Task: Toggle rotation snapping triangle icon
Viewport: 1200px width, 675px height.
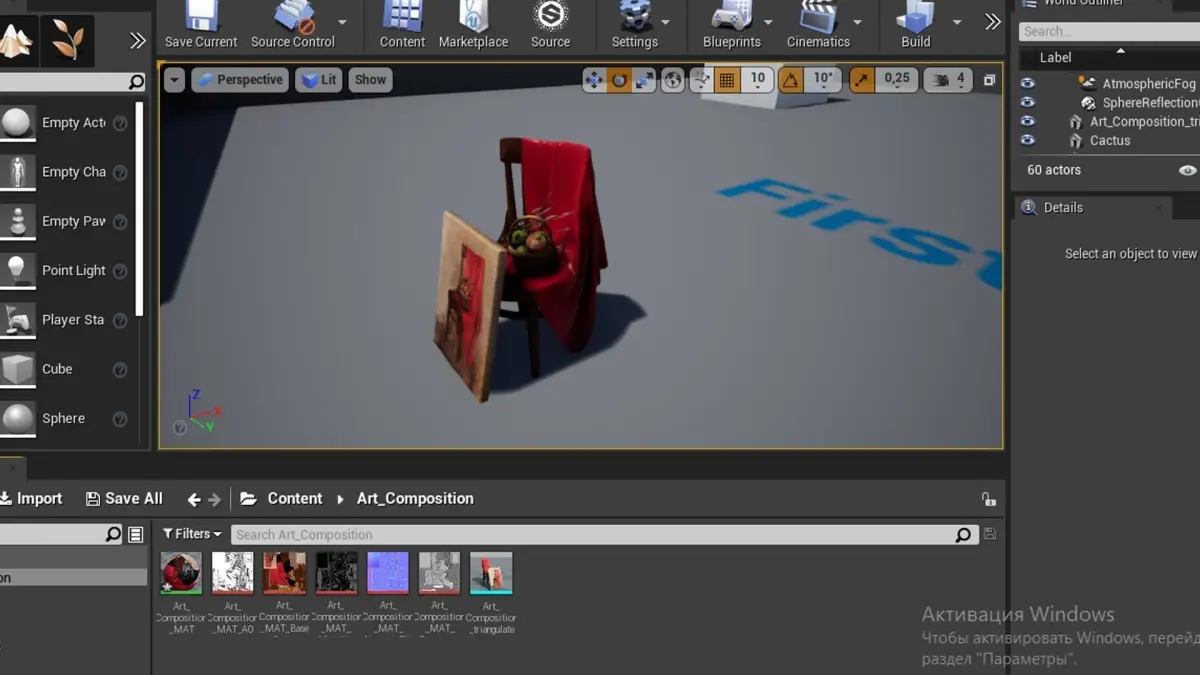Action: point(791,80)
